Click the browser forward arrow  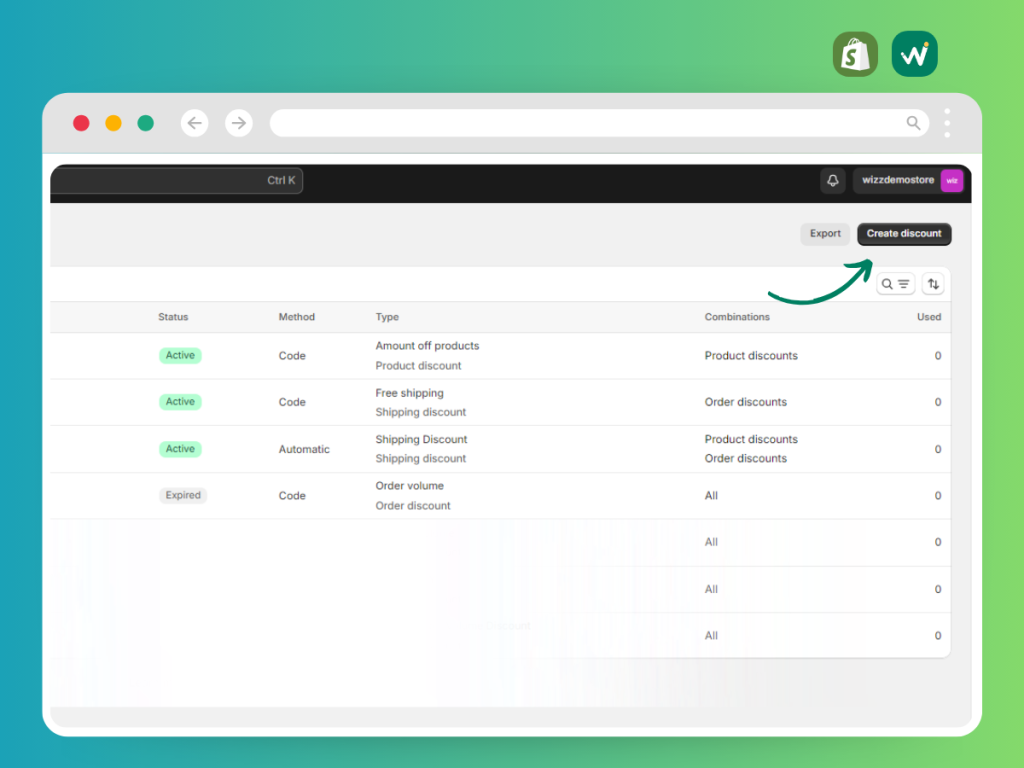click(239, 123)
